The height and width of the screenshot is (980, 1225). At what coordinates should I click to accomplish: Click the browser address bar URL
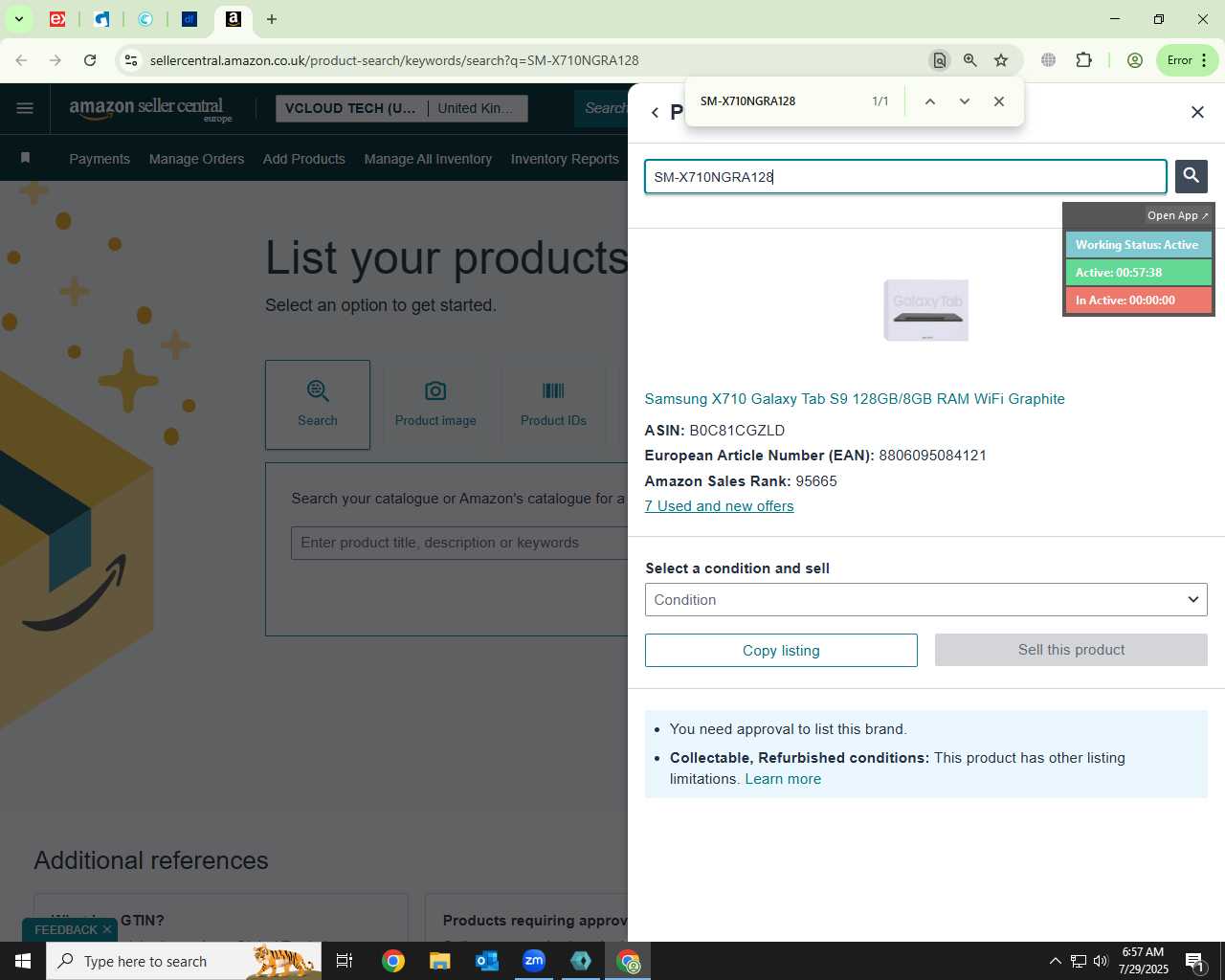394,60
